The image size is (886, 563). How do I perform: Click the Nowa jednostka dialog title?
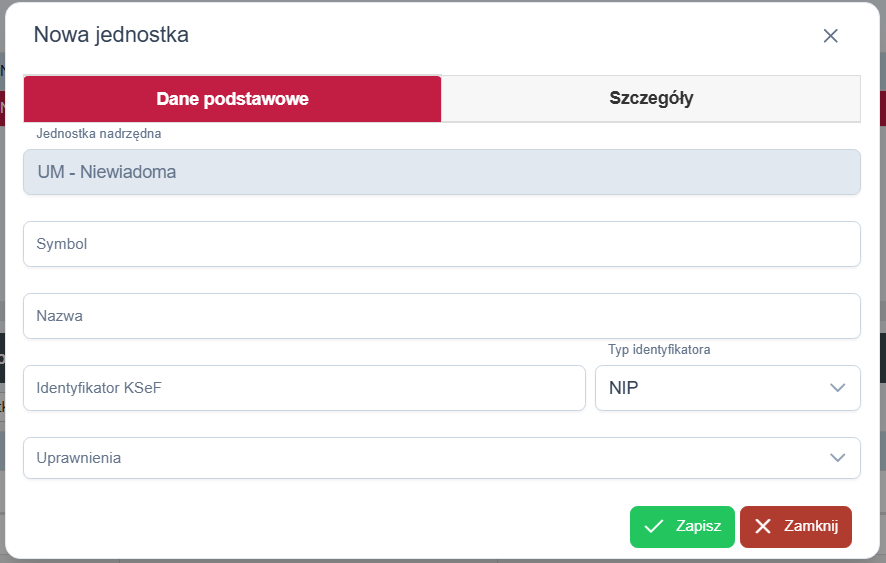(111, 35)
